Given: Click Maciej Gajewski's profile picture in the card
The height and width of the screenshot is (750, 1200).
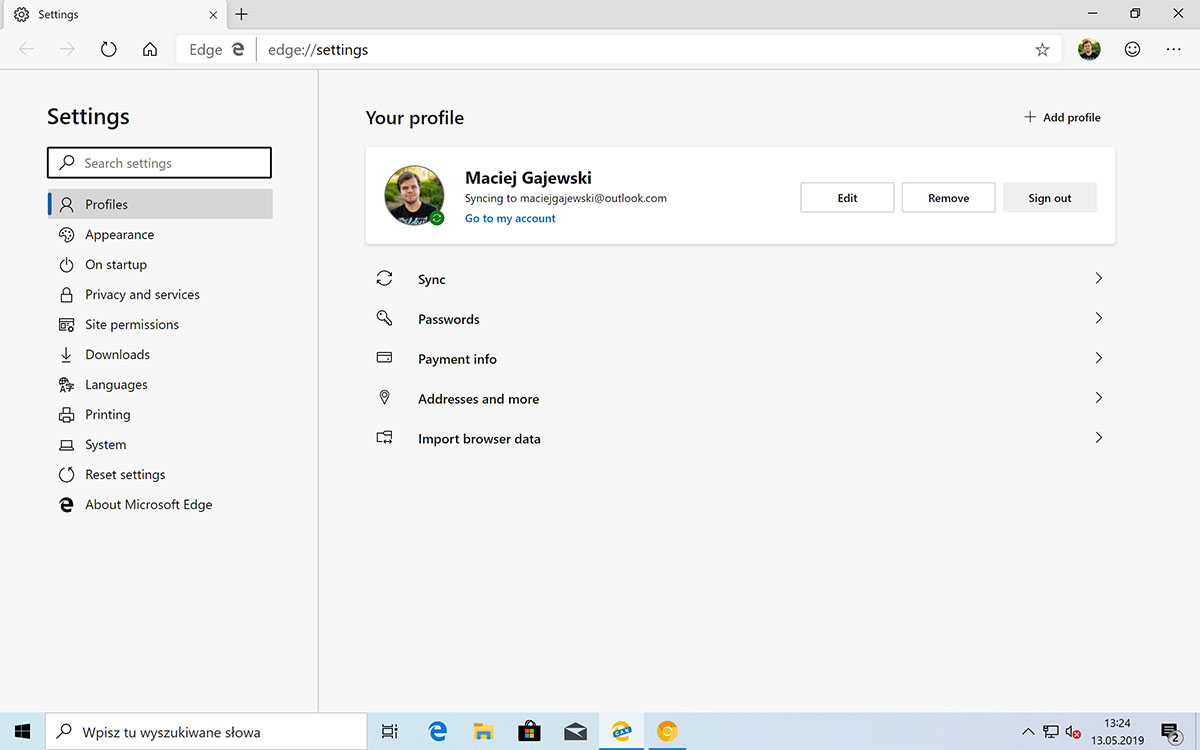Looking at the screenshot, I should click(414, 195).
